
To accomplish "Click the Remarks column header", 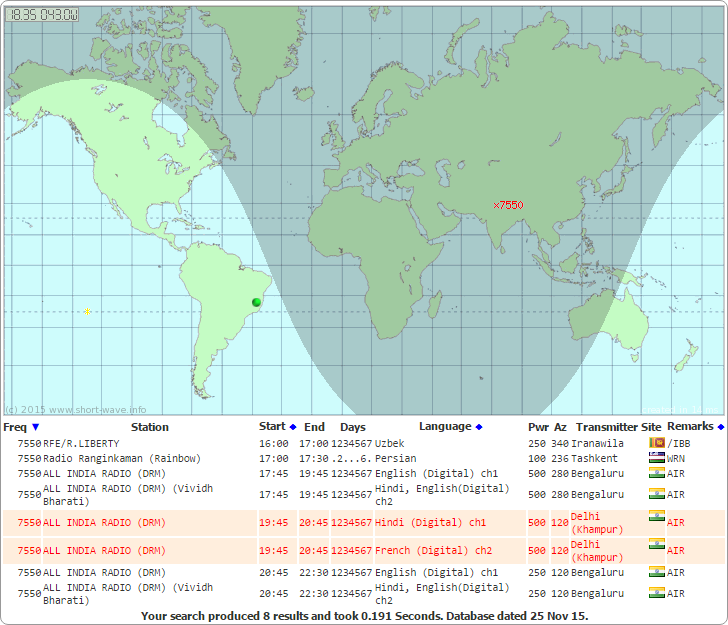I will [x=690, y=426].
